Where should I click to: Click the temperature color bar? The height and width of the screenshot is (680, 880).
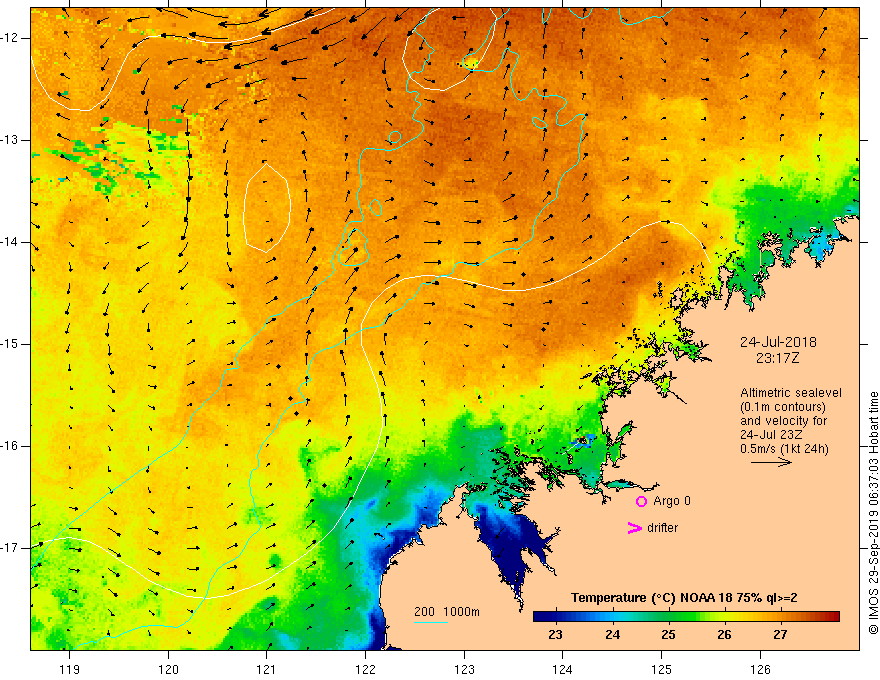pos(686,617)
